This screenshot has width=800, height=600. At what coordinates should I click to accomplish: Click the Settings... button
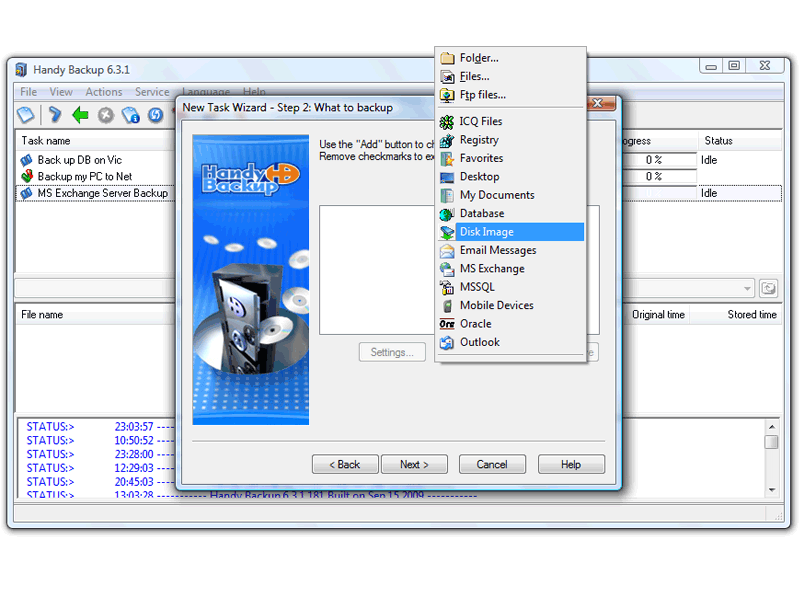392,352
